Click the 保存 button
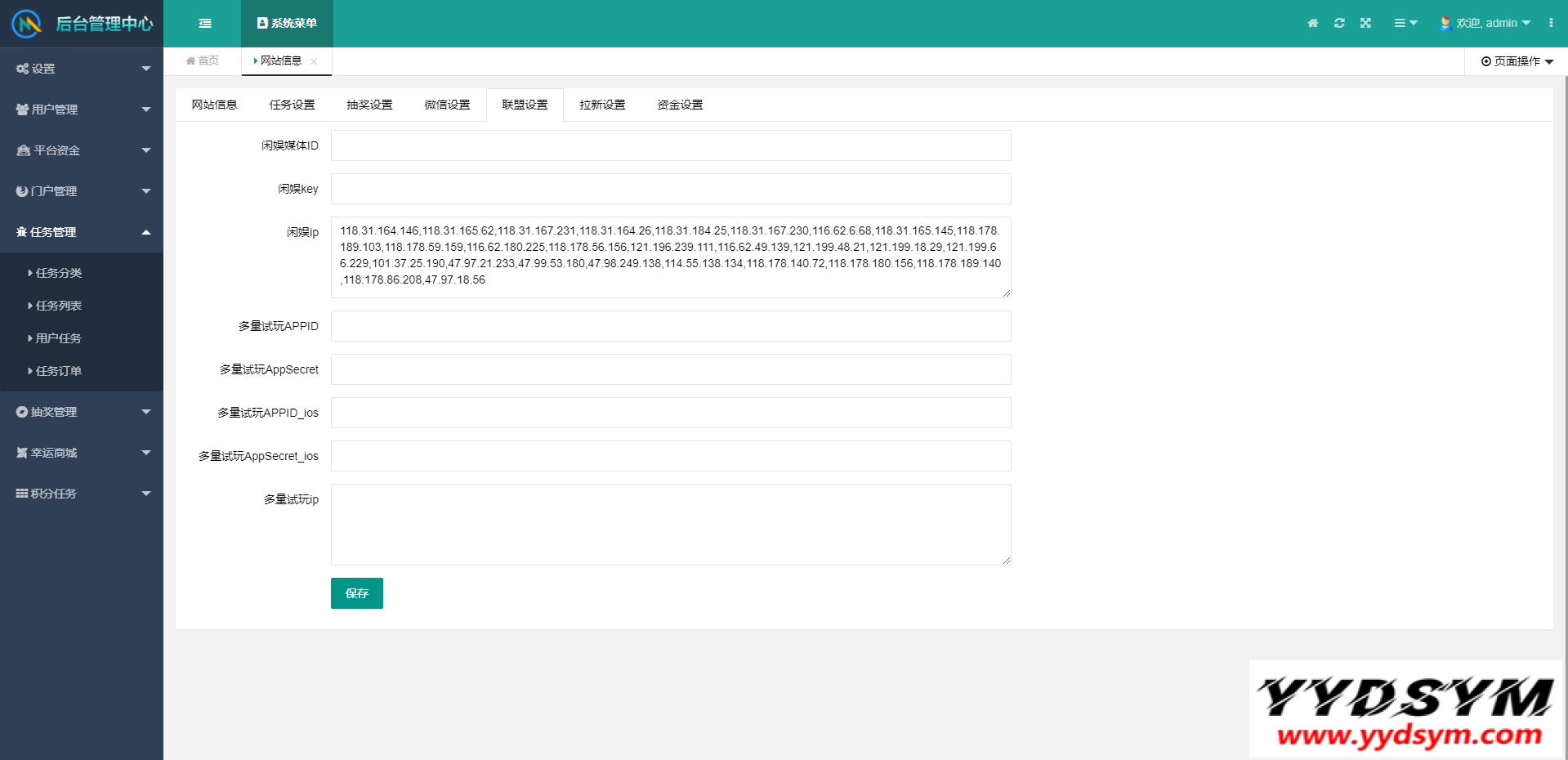Viewport: 1568px width, 760px height. click(356, 593)
